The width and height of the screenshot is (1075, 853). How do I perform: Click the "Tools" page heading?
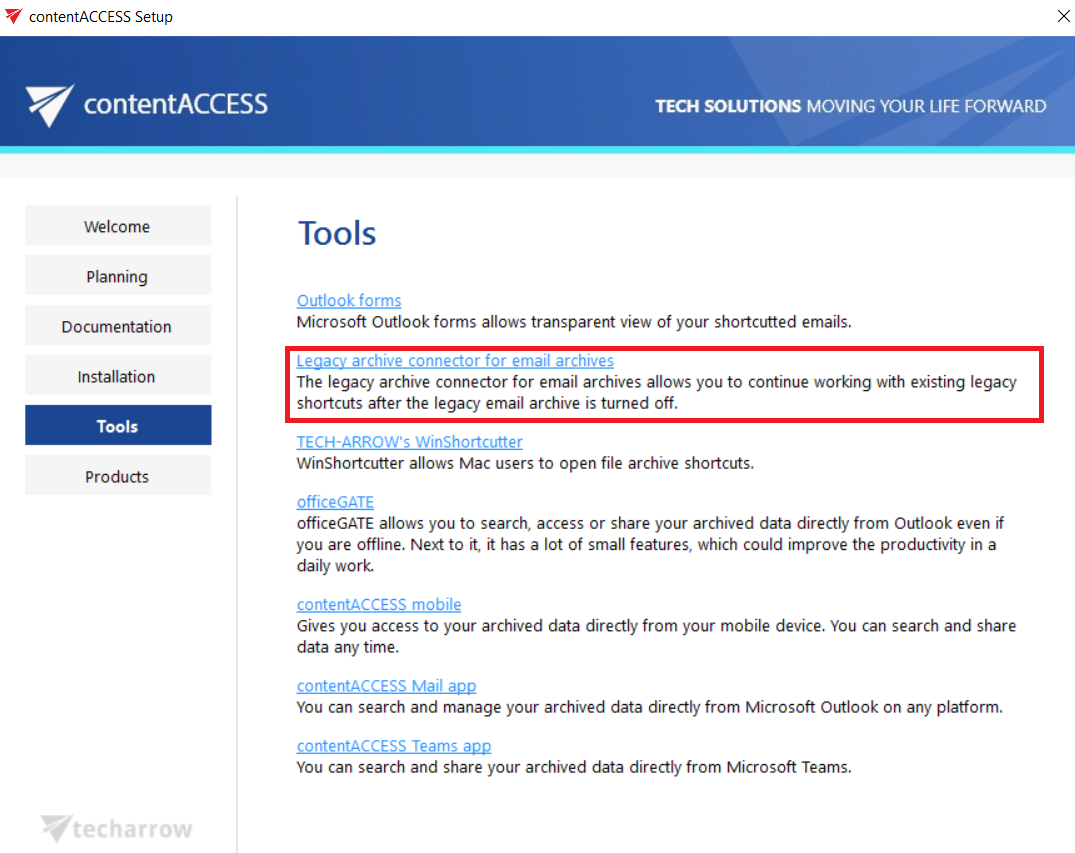click(337, 233)
